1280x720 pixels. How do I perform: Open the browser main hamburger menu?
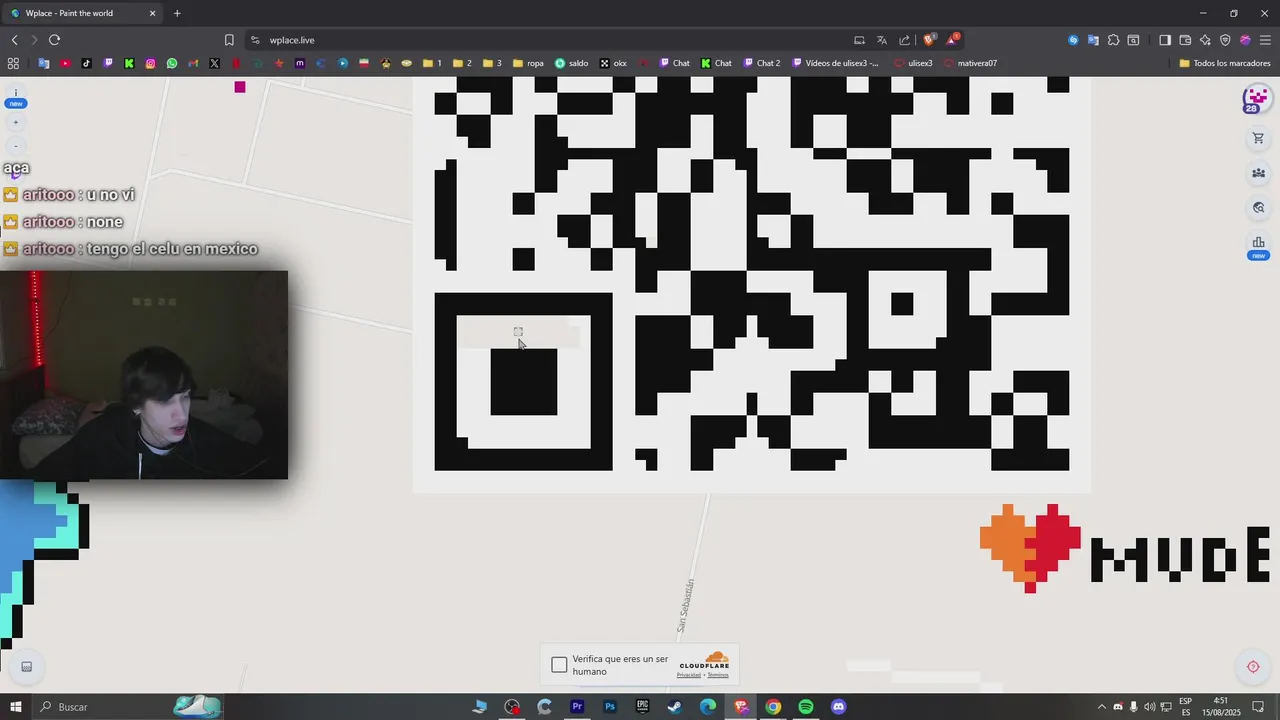coord(1265,40)
